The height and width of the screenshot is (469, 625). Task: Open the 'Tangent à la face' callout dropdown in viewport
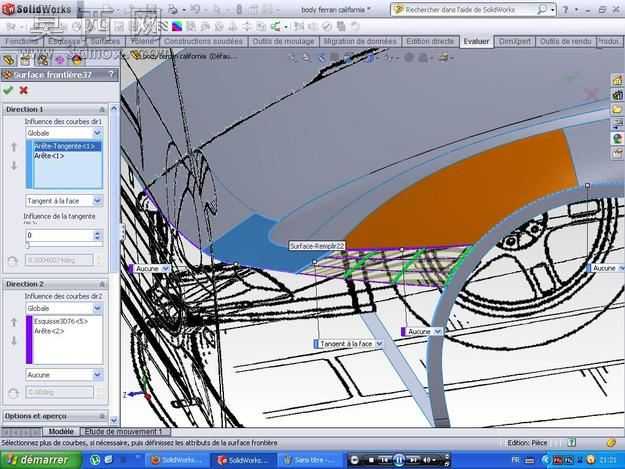pos(379,343)
